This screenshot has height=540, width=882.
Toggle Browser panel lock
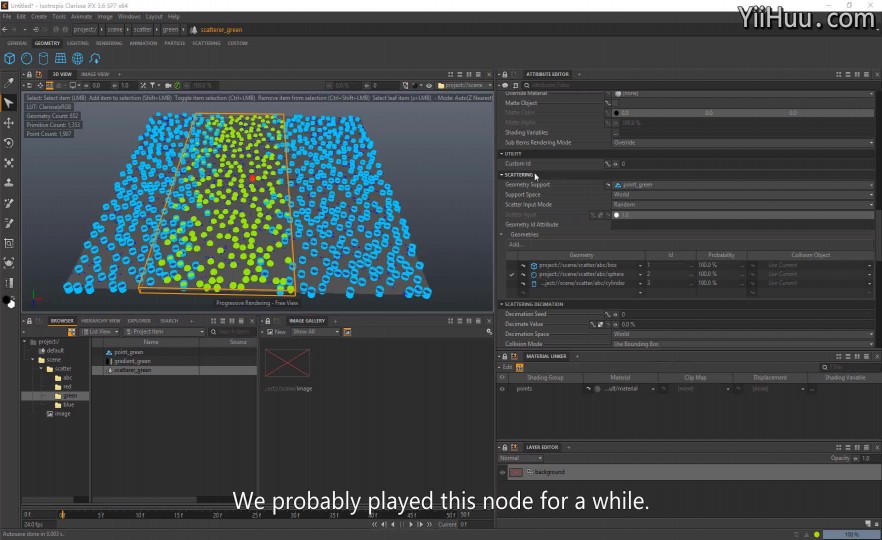(x=29, y=321)
